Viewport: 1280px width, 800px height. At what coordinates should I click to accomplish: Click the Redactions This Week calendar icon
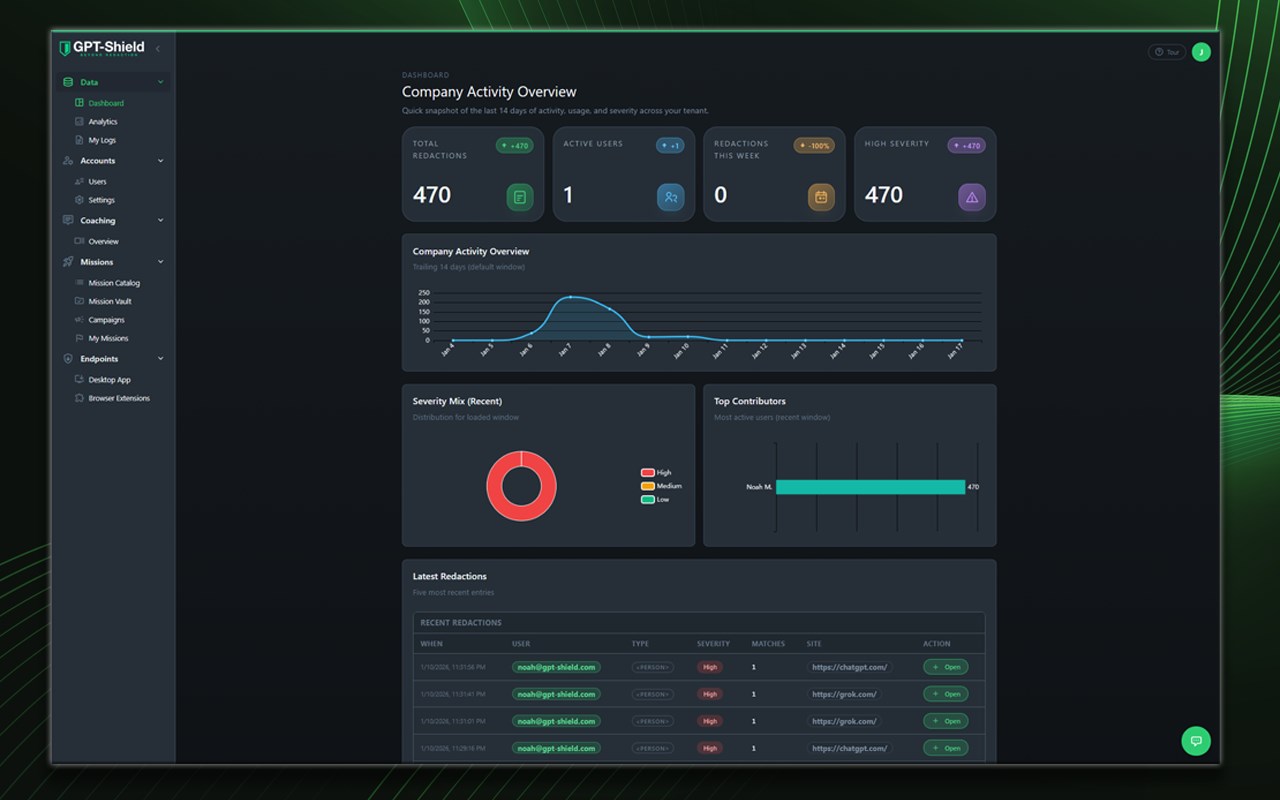tap(821, 197)
